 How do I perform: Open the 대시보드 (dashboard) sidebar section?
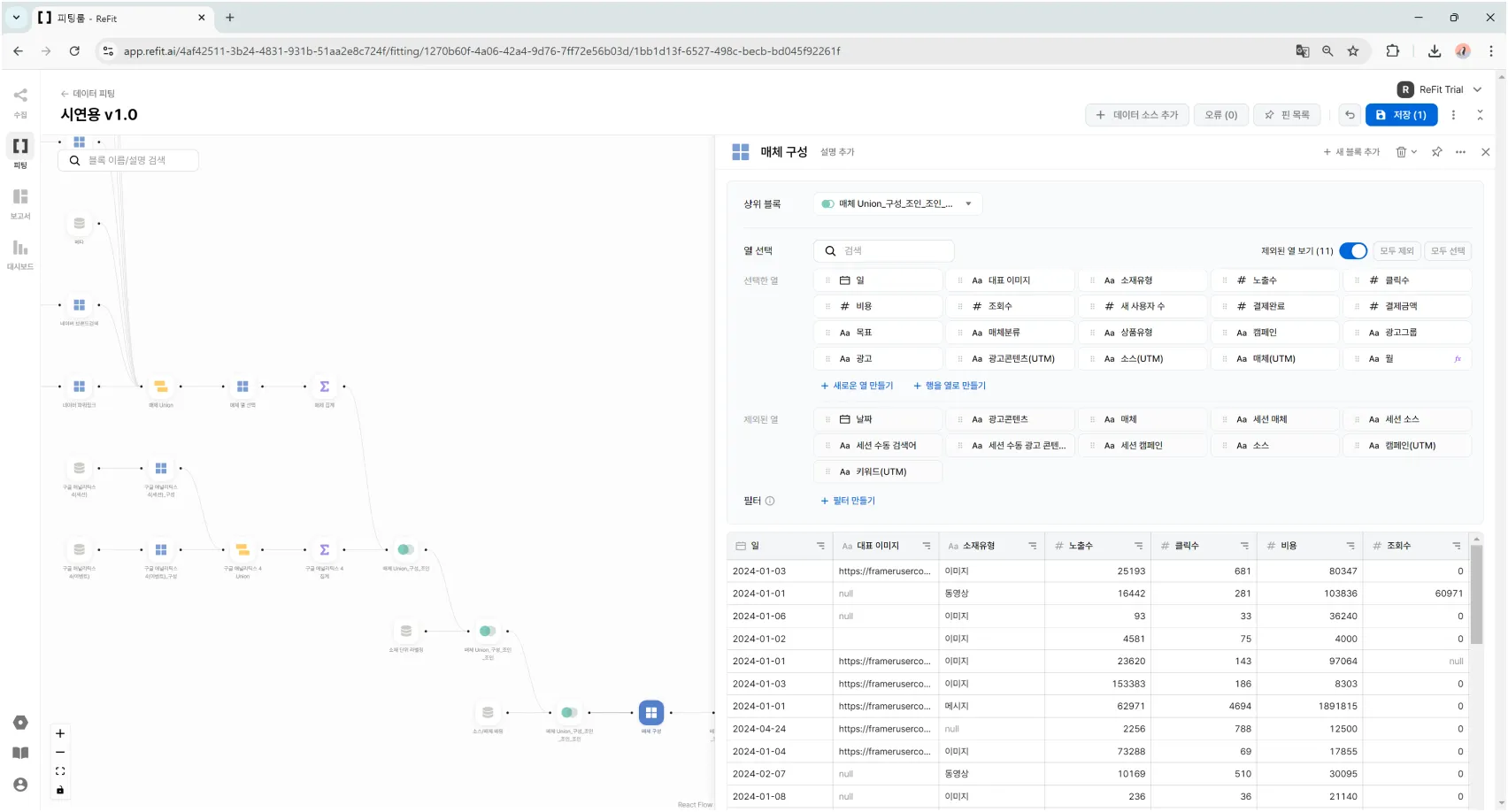[20, 254]
